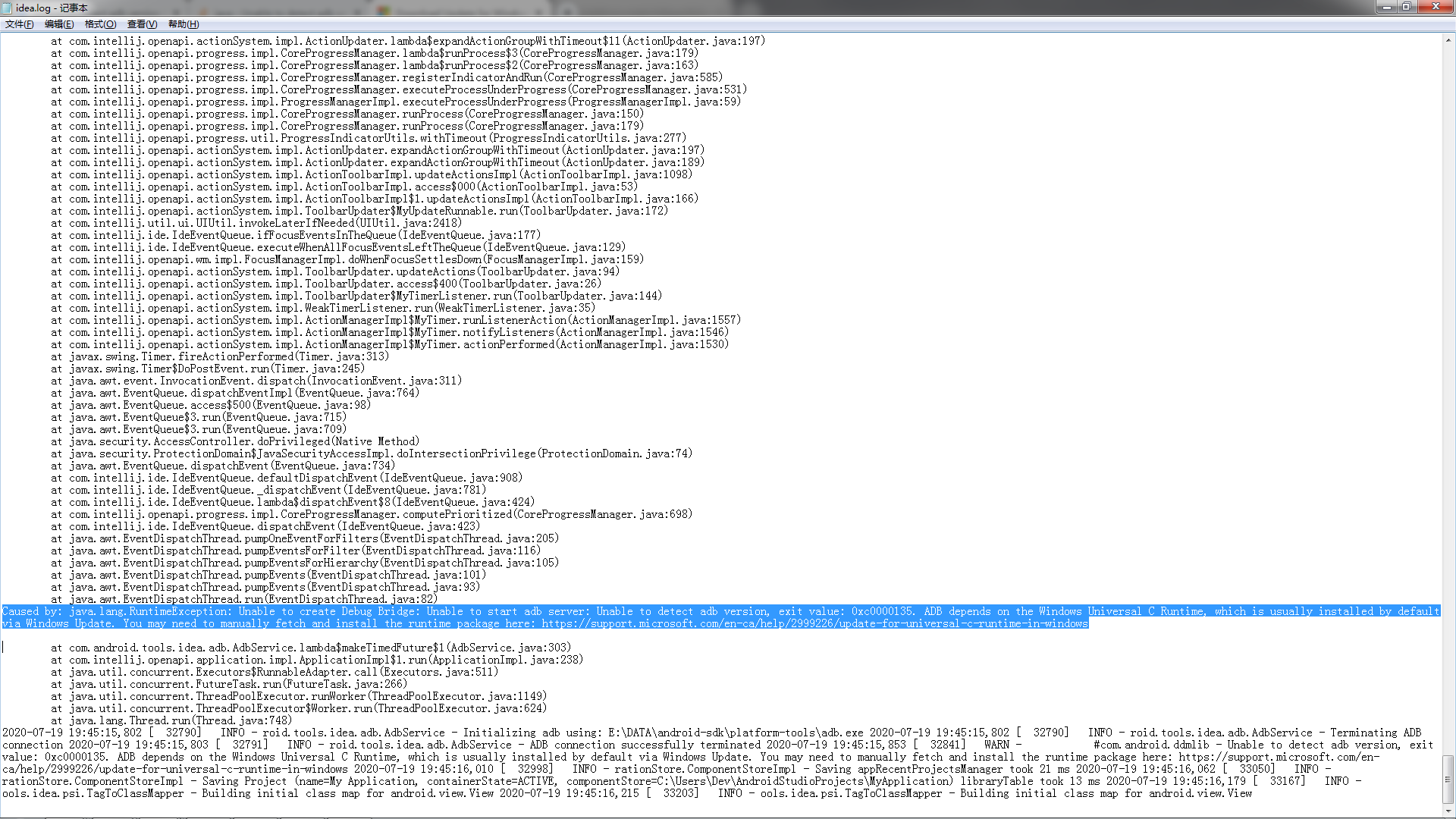This screenshot has height=819, width=1456.
Task: Click the vertical scrollbar down arrow
Action: [1448, 809]
